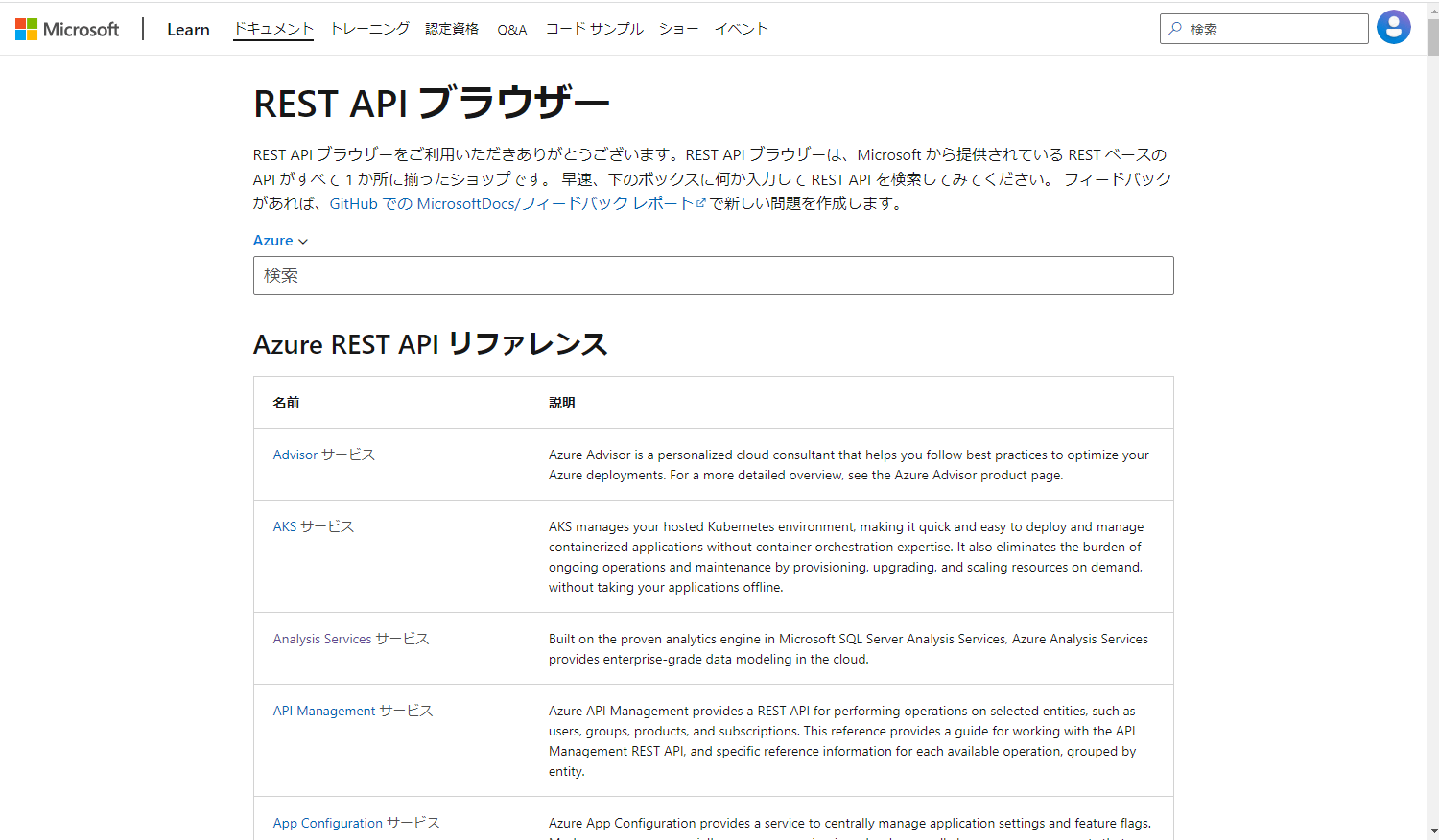Click the Analysis Services description text
The width and height of the screenshot is (1439, 840).
[848, 649]
